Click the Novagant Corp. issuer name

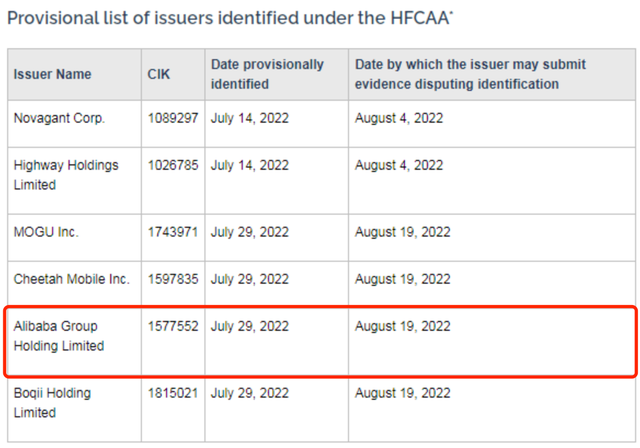coord(59,118)
